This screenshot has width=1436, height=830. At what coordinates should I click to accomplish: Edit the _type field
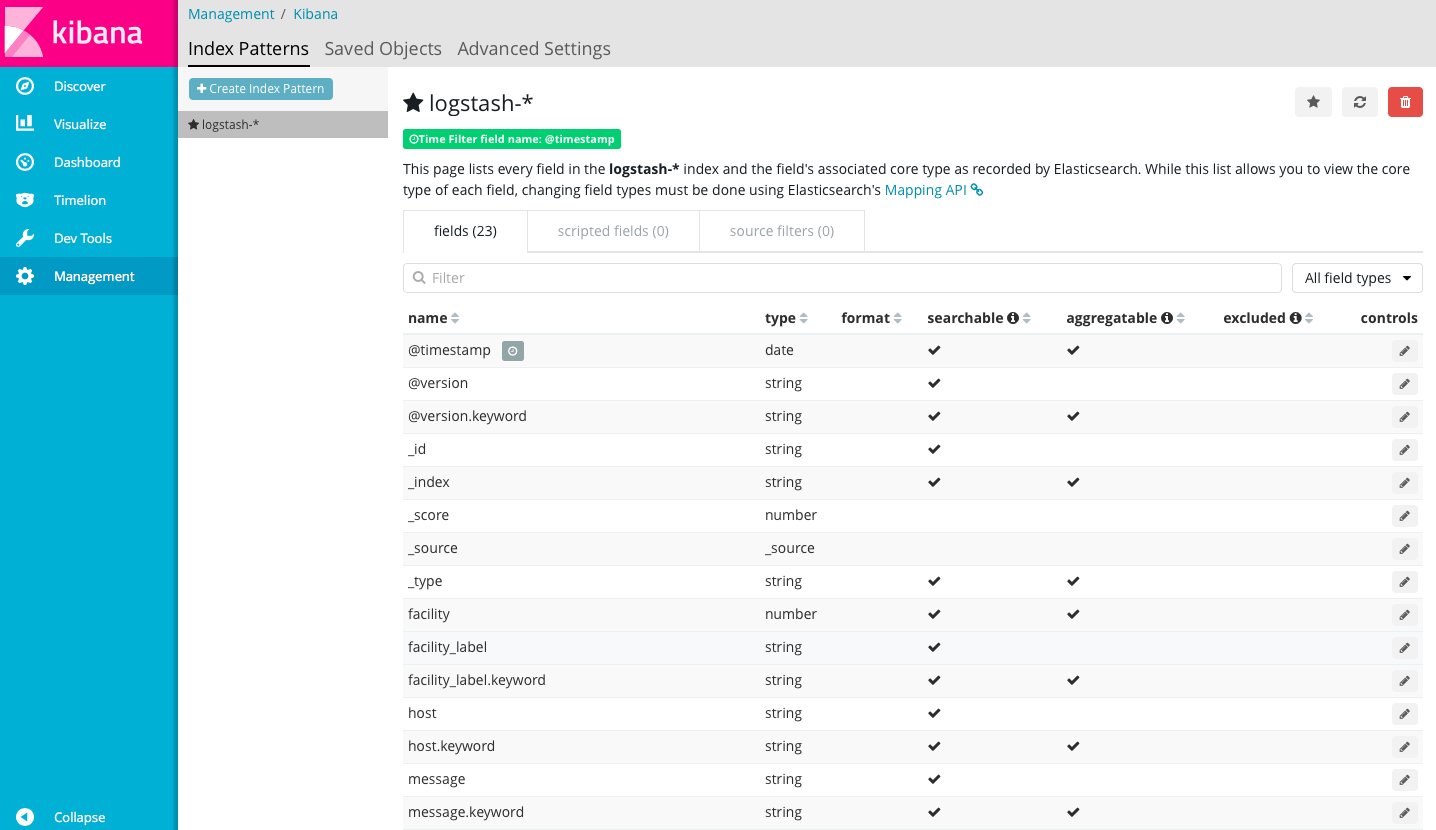1404,582
